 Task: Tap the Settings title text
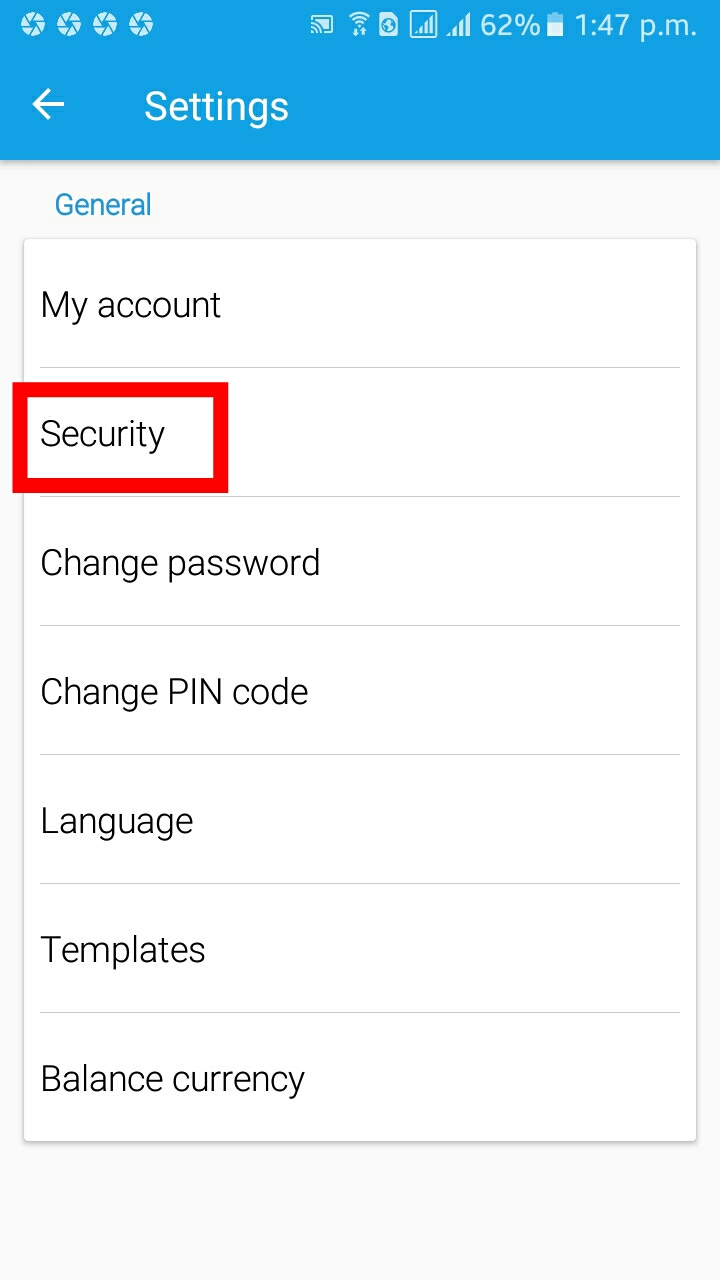(216, 106)
